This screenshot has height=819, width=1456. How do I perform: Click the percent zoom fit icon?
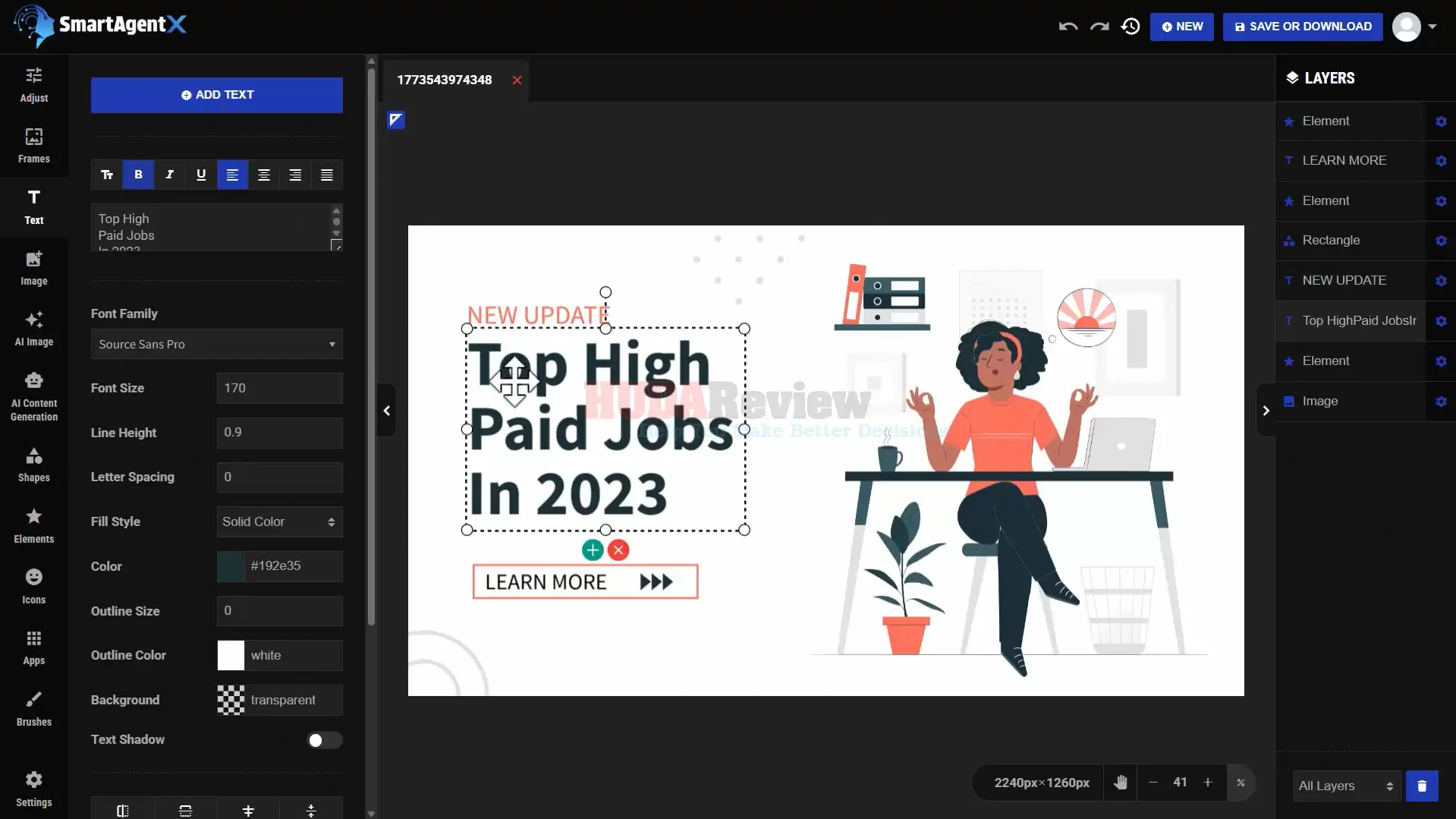[1241, 783]
